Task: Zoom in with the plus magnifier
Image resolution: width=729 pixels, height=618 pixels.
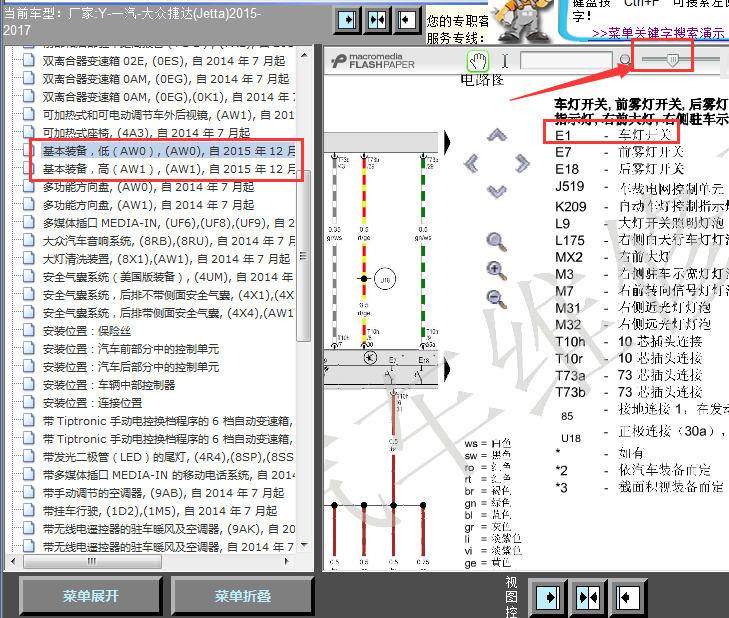Action: [497, 271]
